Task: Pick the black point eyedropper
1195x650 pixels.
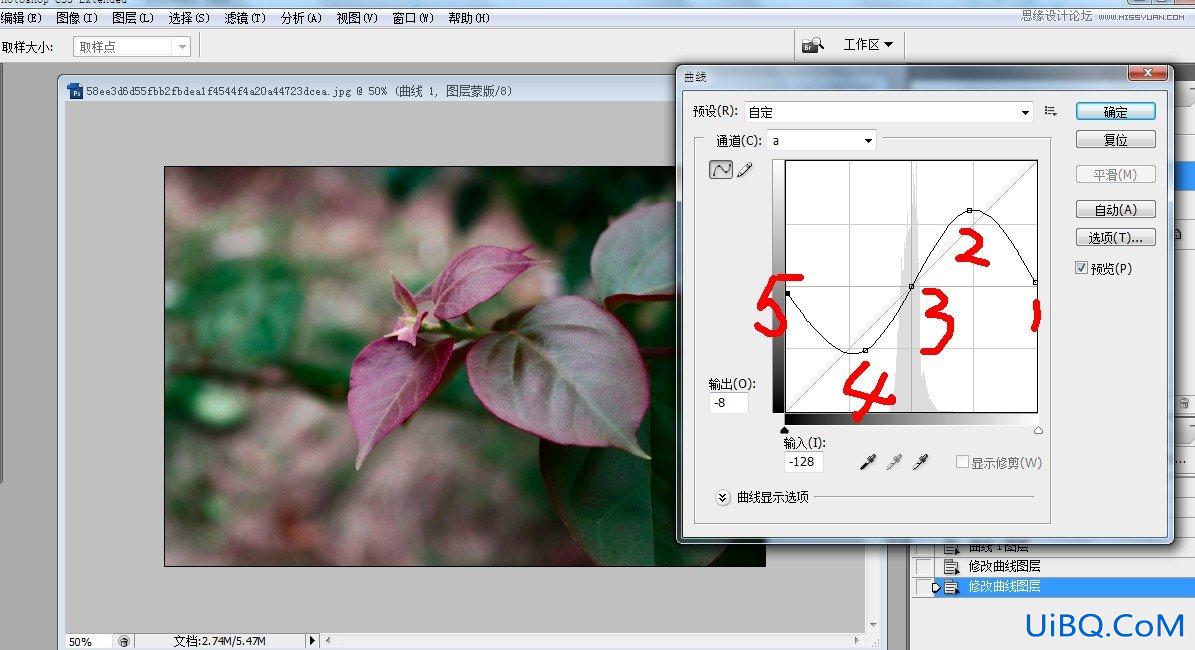Action: coord(867,462)
